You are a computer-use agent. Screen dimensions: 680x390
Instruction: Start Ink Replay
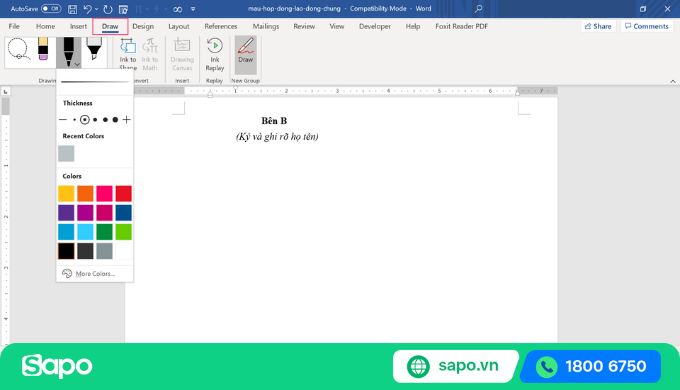tap(215, 54)
